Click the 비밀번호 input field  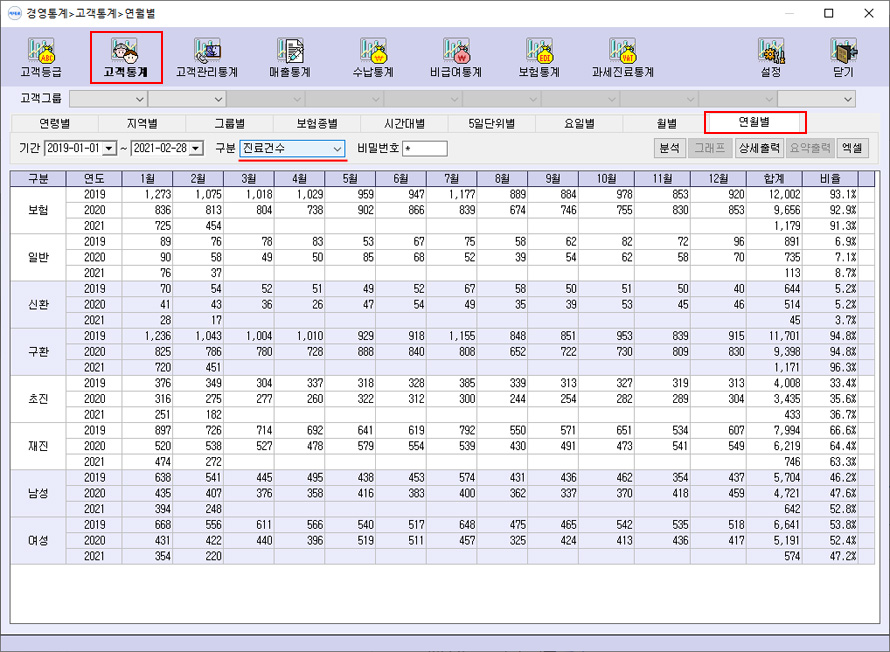click(x=424, y=149)
